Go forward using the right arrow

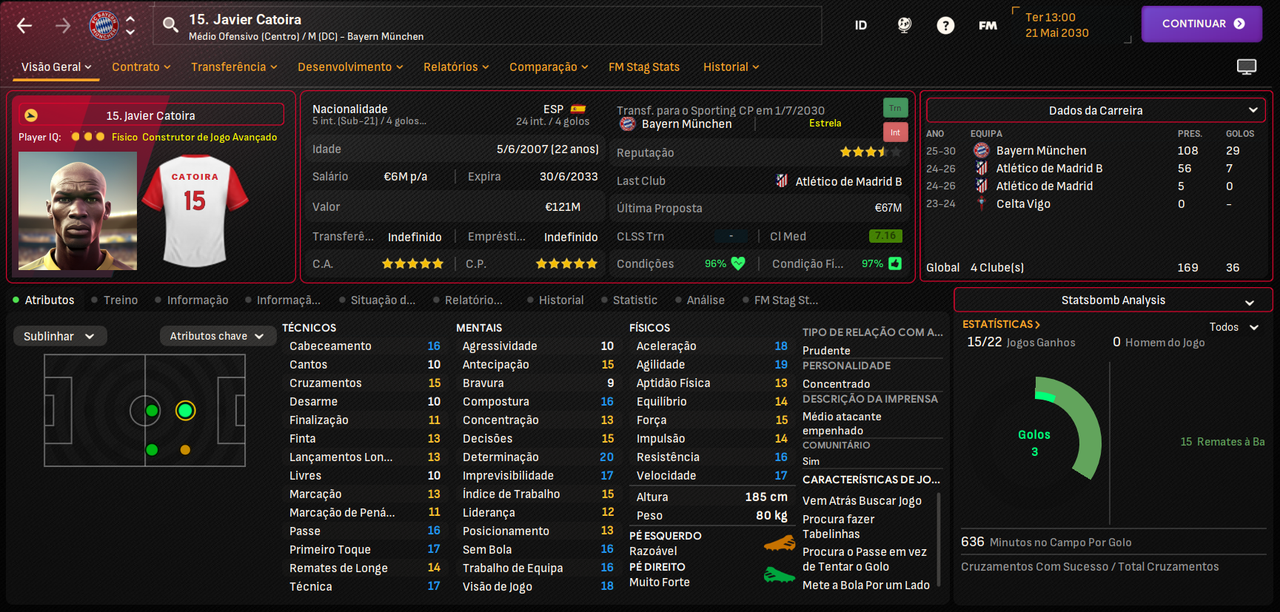pyautogui.click(x=62, y=25)
